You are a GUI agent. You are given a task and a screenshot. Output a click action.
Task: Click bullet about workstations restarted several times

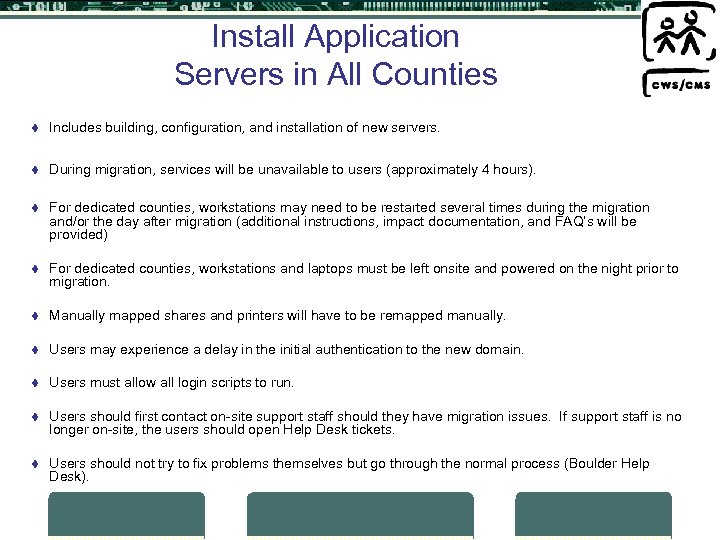tap(349, 221)
